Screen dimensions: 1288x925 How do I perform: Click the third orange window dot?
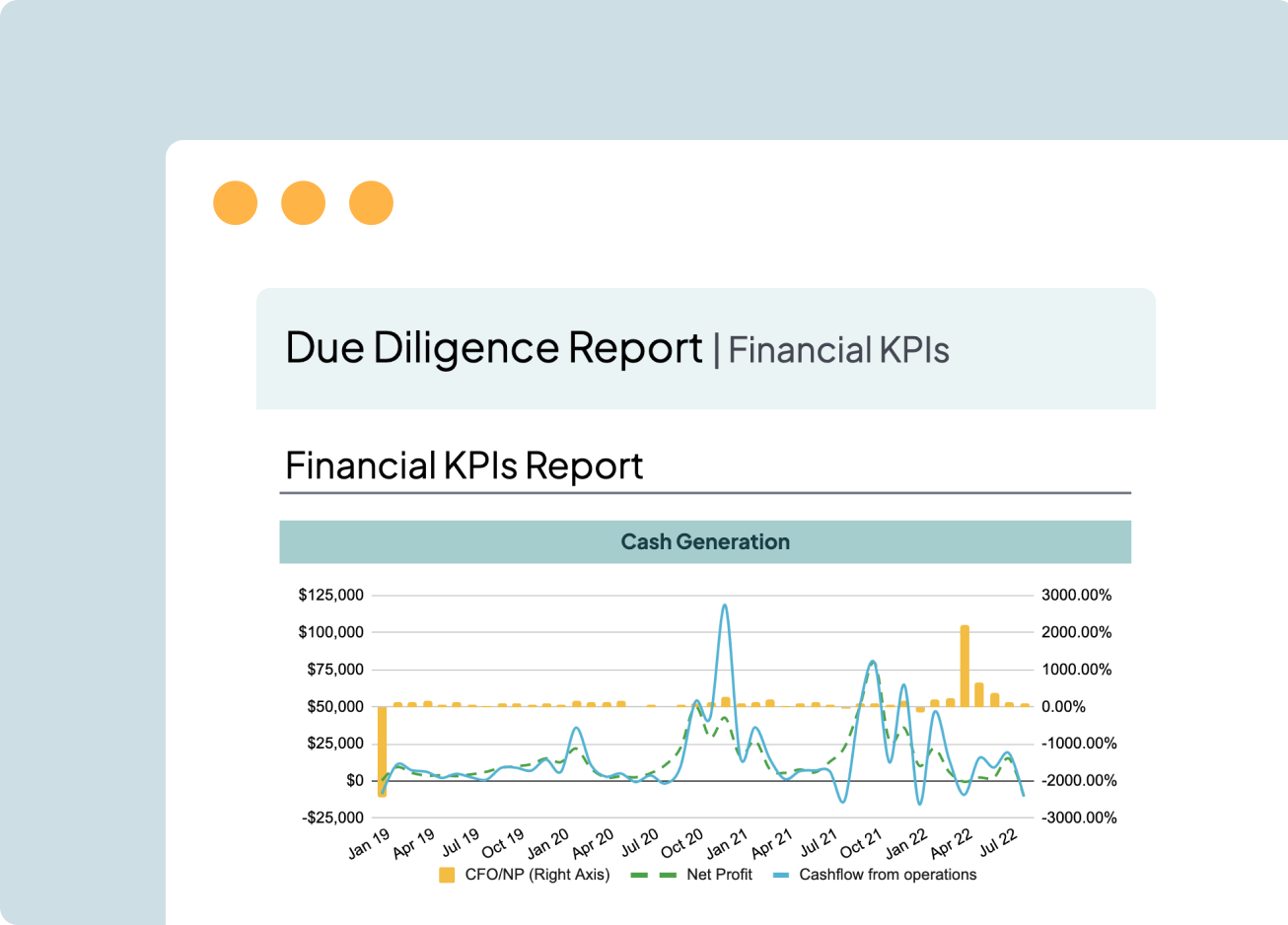[371, 203]
